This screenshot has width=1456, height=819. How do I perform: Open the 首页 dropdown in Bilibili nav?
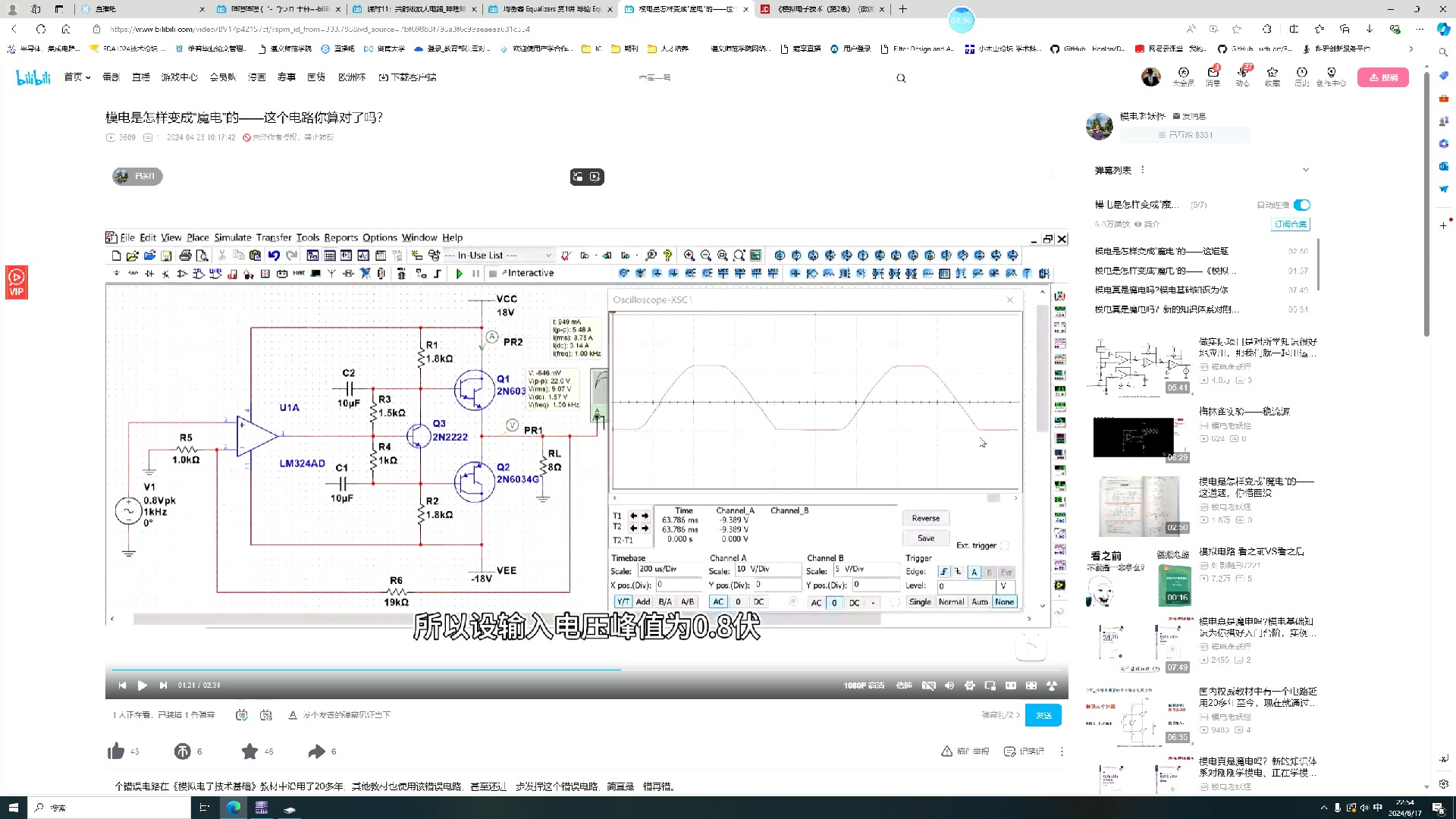[x=77, y=77]
